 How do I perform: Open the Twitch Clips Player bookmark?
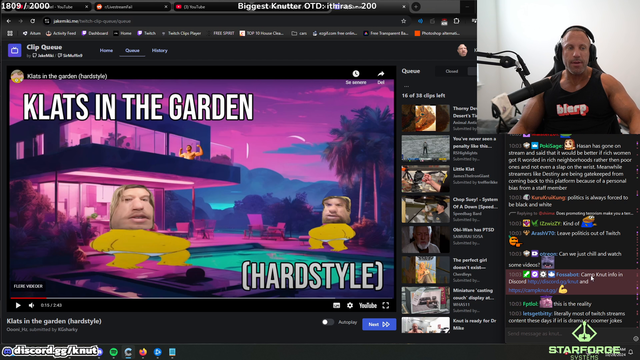[x=181, y=33]
